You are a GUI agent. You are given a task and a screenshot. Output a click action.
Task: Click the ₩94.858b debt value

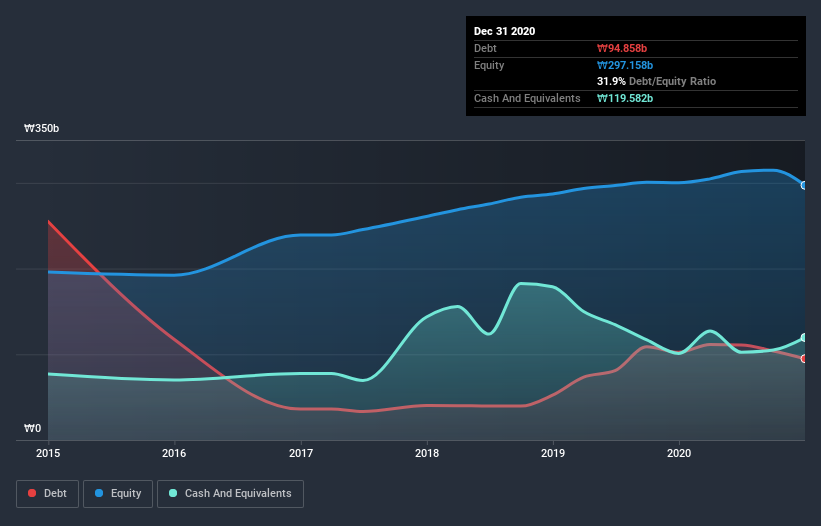point(622,48)
